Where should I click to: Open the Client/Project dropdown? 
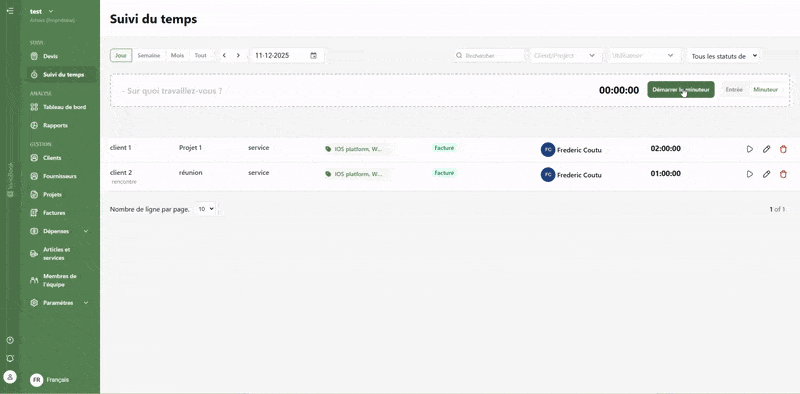(565, 56)
